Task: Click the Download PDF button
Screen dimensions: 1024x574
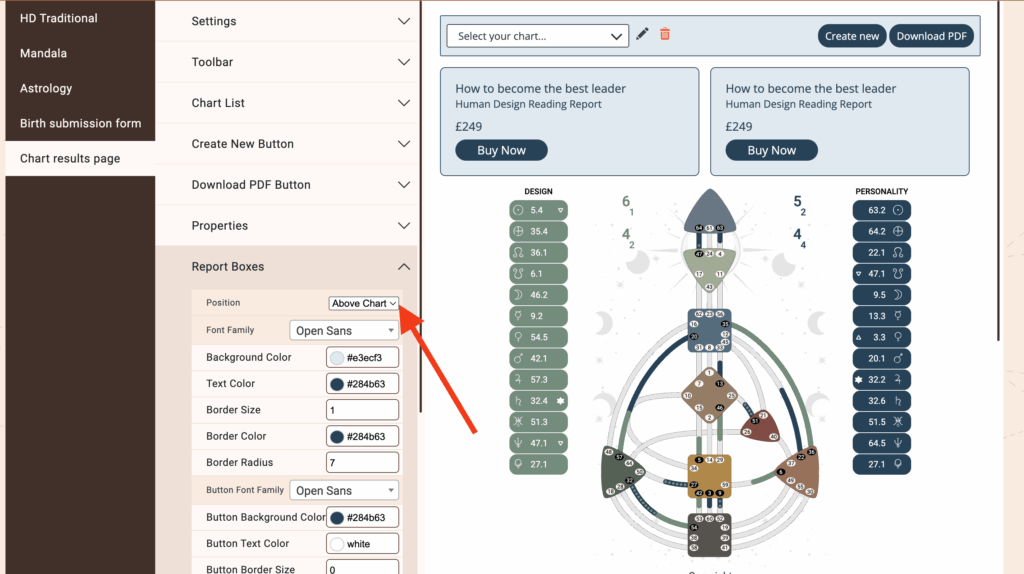Action: point(930,36)
